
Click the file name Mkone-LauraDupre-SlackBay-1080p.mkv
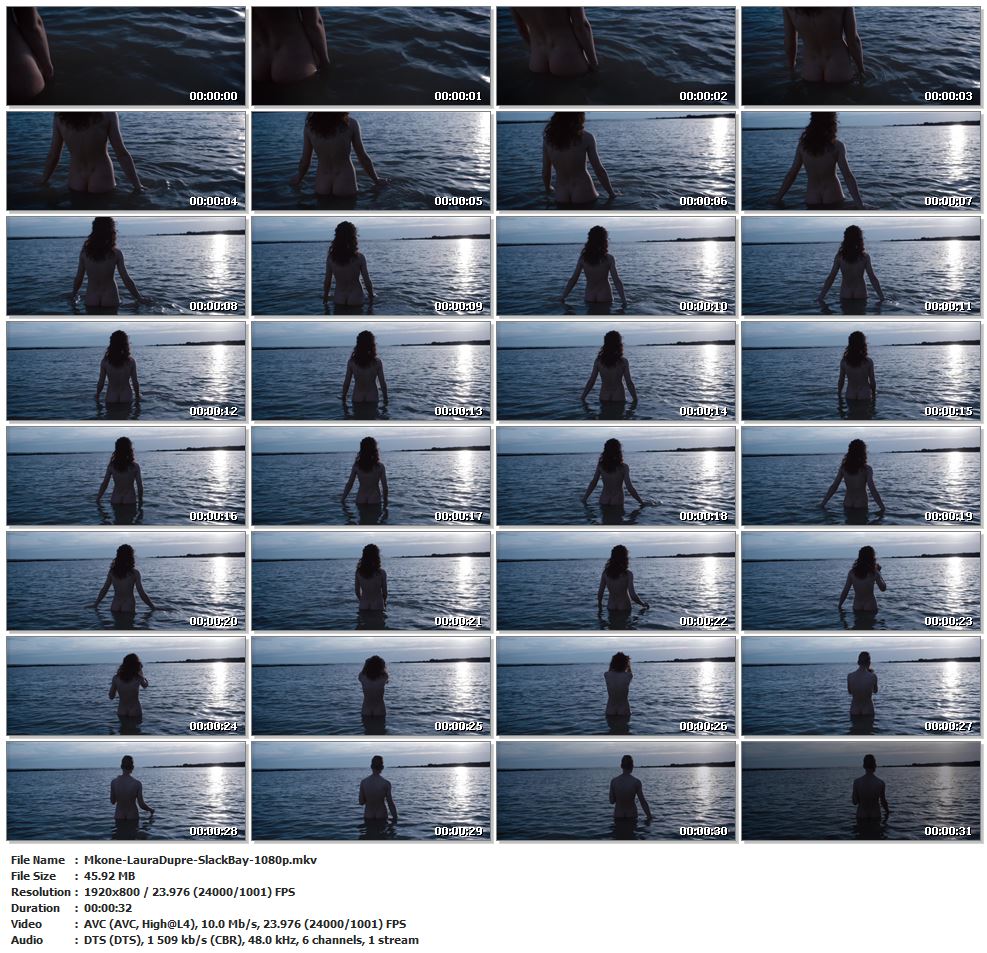(x=200, y=860)
